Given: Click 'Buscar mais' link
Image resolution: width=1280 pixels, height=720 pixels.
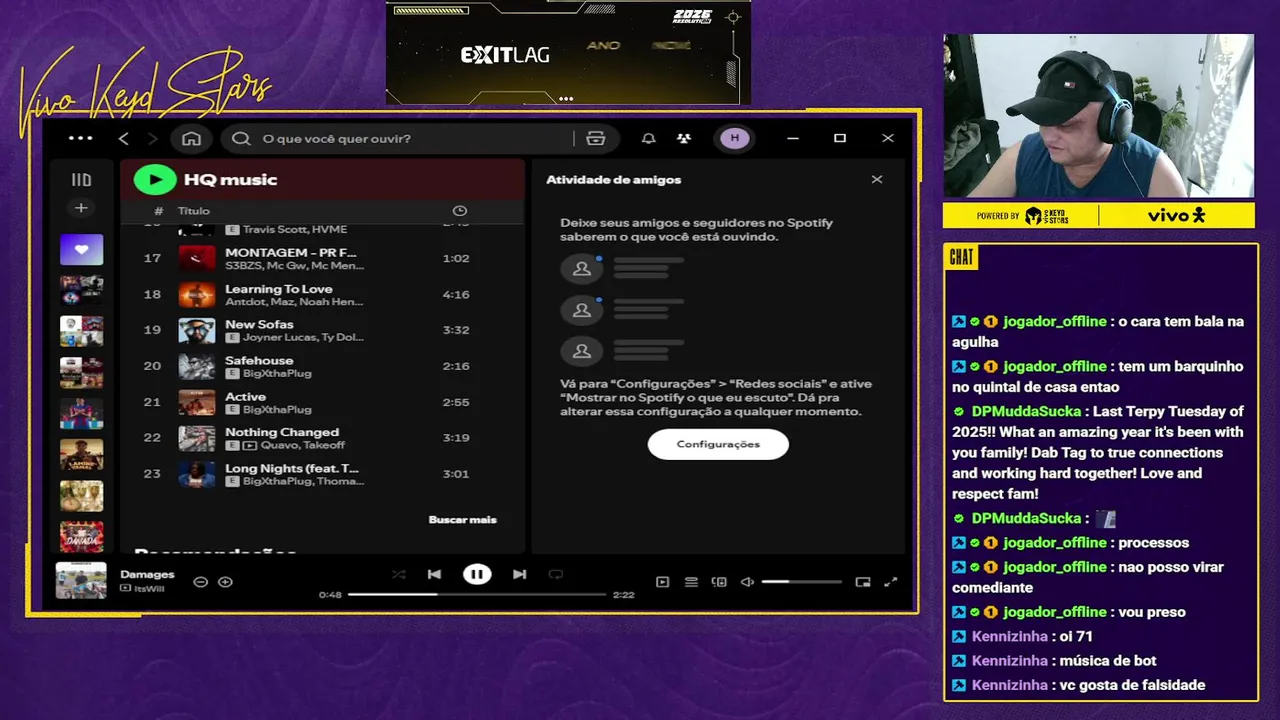Looking at the screenshot, I should coord(462,520).
